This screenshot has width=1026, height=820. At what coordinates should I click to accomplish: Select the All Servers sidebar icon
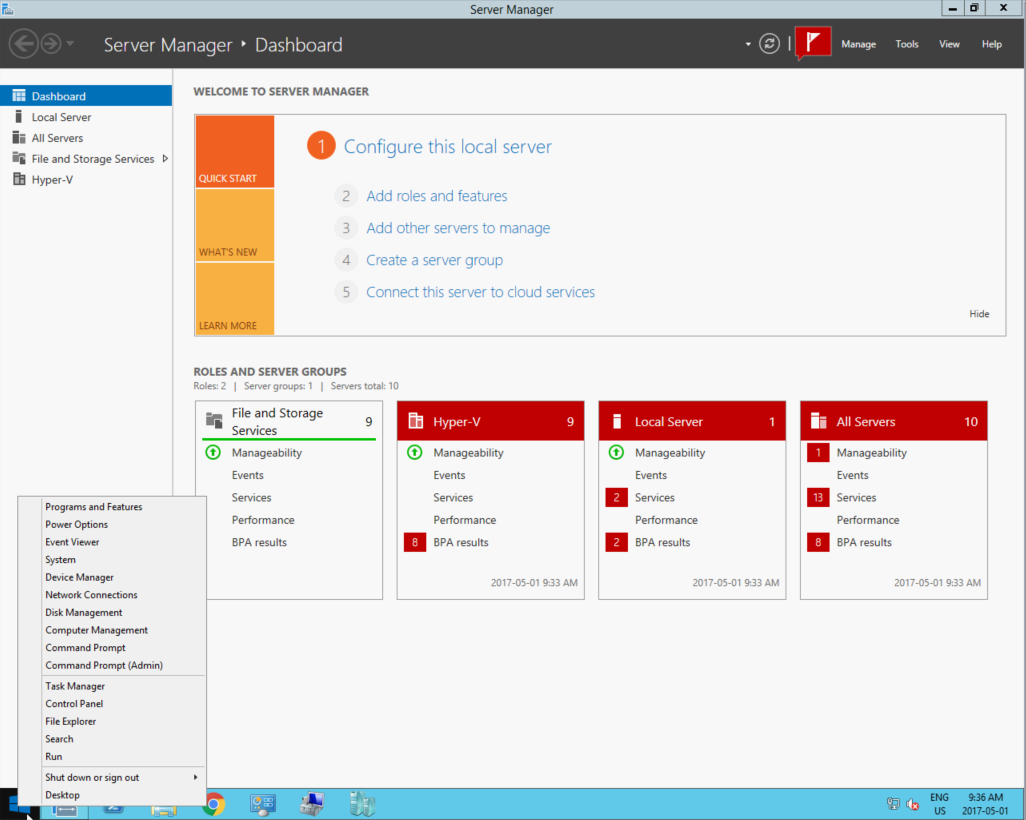click(19, 137)
